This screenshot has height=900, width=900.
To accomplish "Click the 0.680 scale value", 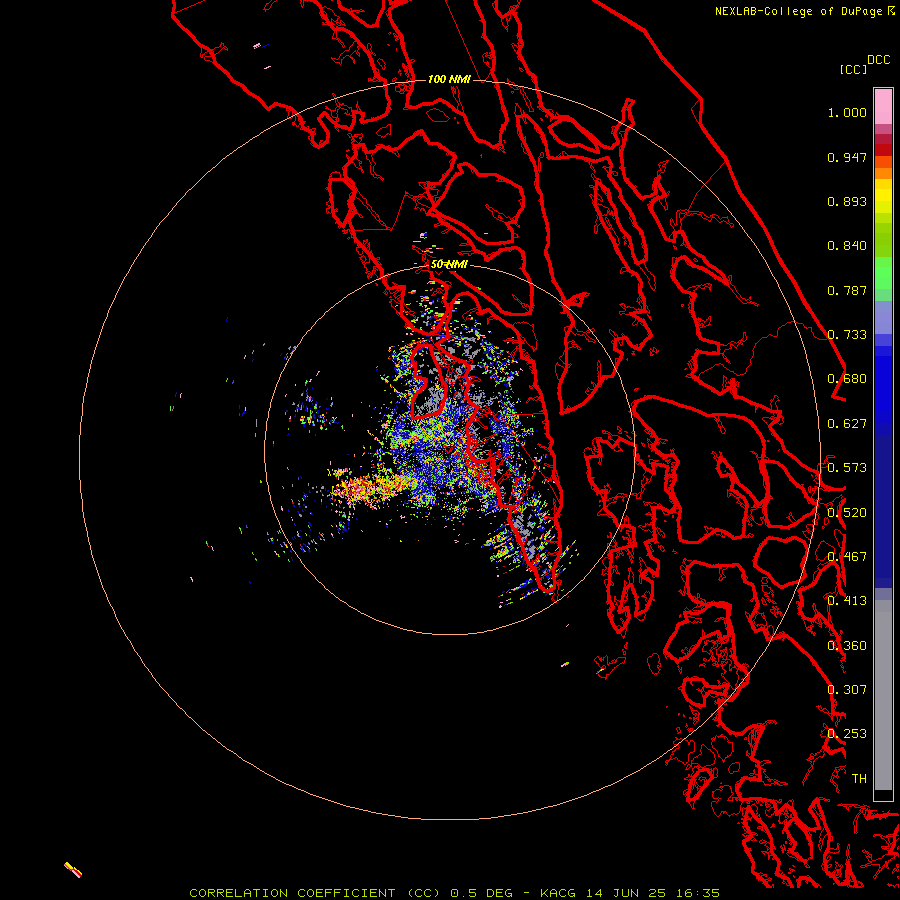I will [847, 379].
